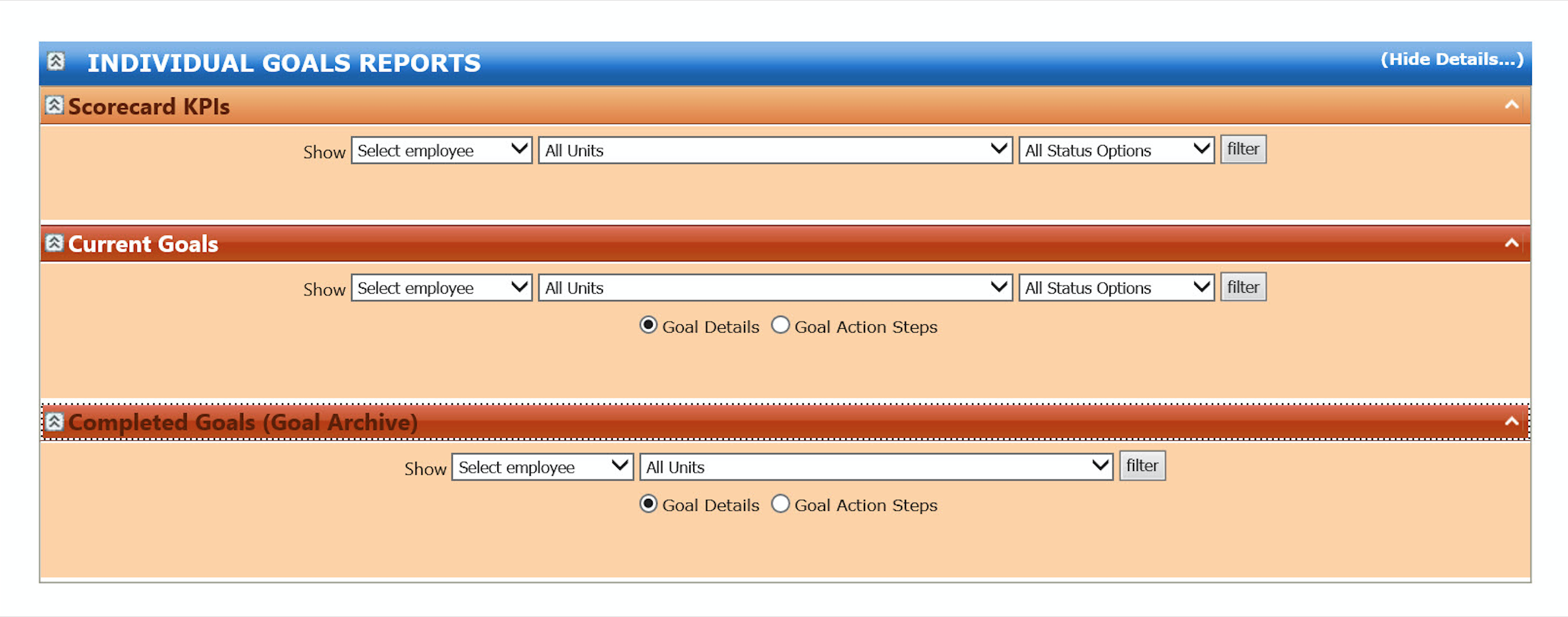This screenshot has height=617, width=1568.
Task: Select Goal Action Steps under Current Goals
Action: tap(780, 325)
